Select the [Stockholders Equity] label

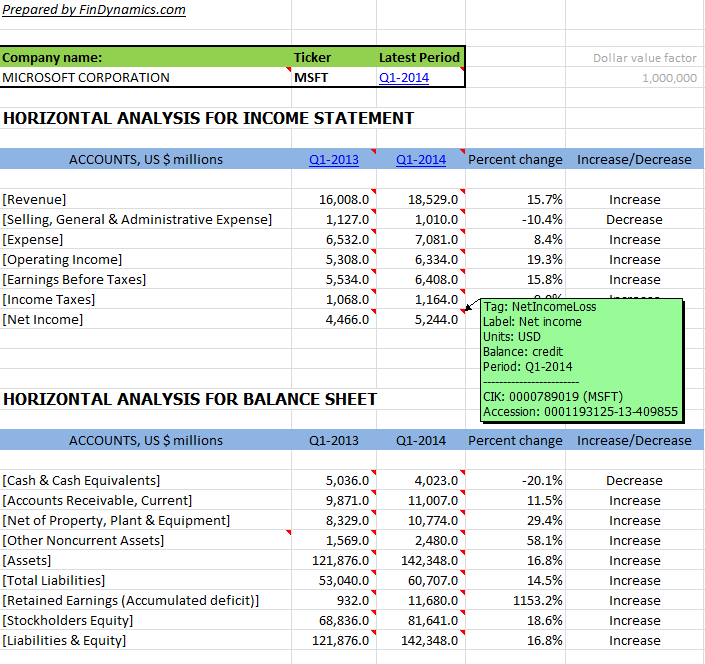[67, 620]
